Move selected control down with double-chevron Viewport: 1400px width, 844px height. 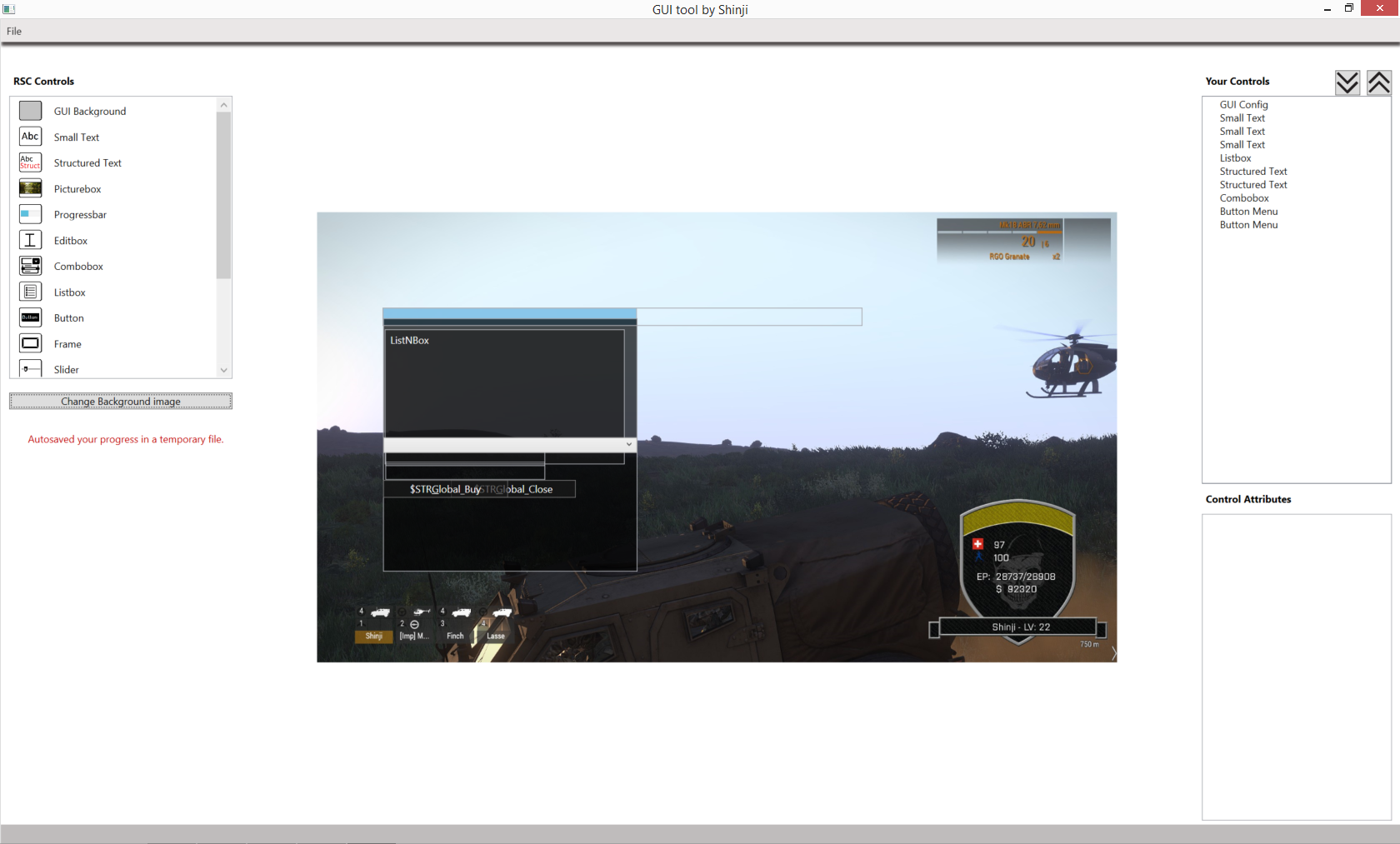coord(1347,82)
